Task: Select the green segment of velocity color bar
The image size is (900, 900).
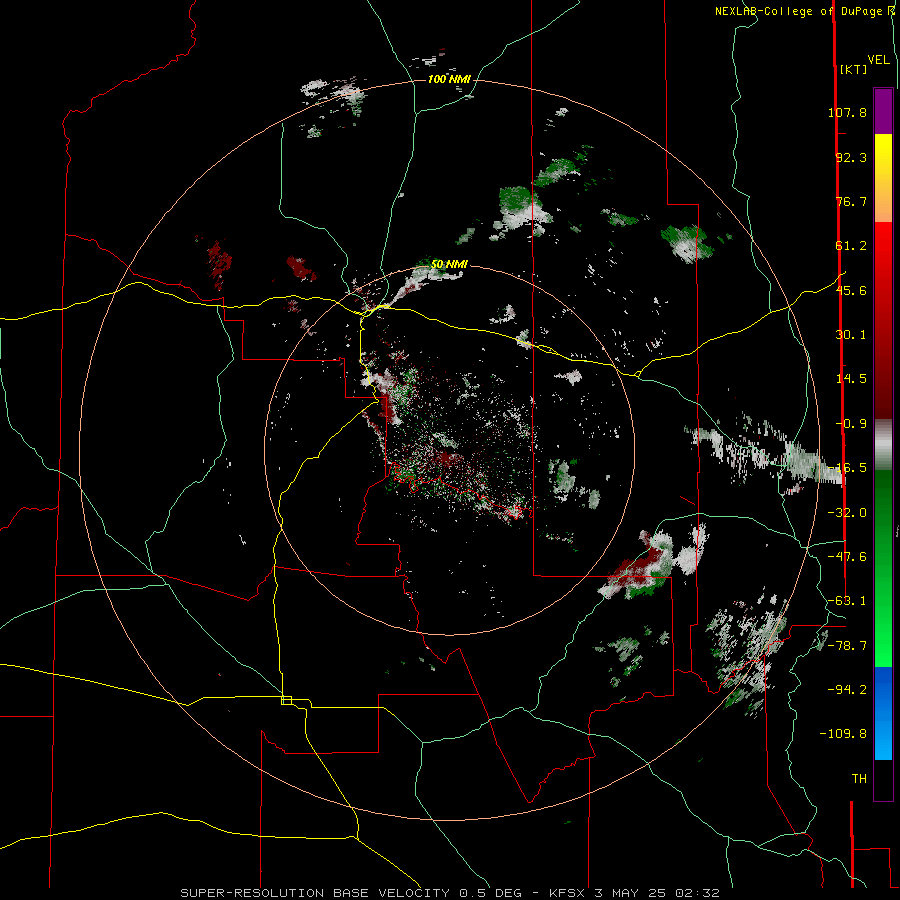Action: (883, 568)
